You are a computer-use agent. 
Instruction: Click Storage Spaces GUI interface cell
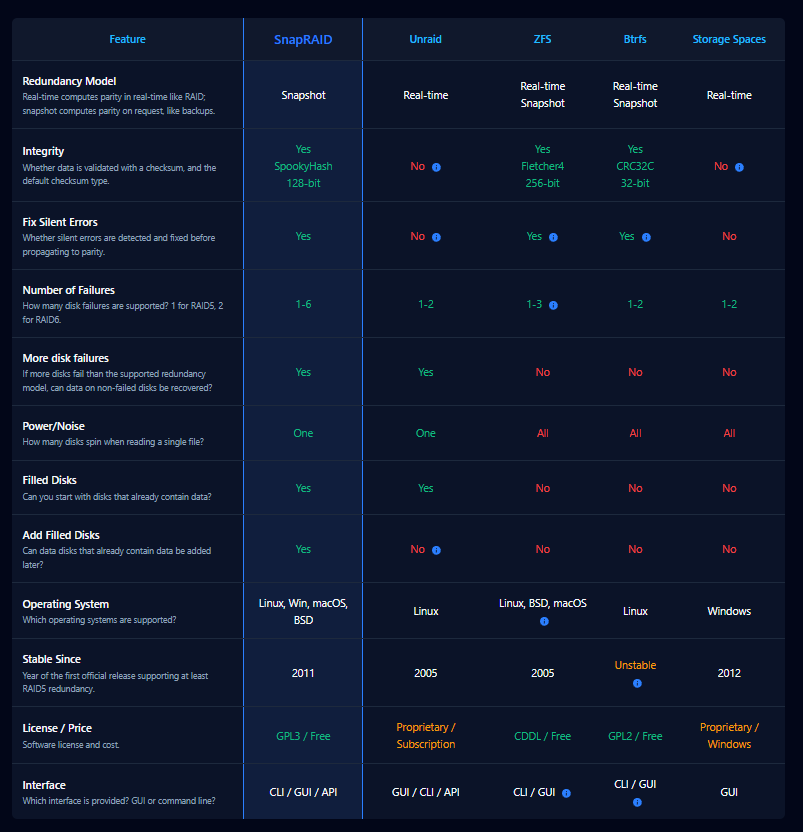729,792
